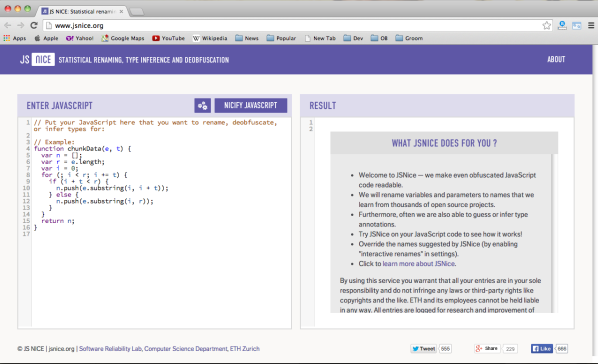This screenshot has width=598, height=364.
Task: Open a new browser tab
Action: coord(137,12)
